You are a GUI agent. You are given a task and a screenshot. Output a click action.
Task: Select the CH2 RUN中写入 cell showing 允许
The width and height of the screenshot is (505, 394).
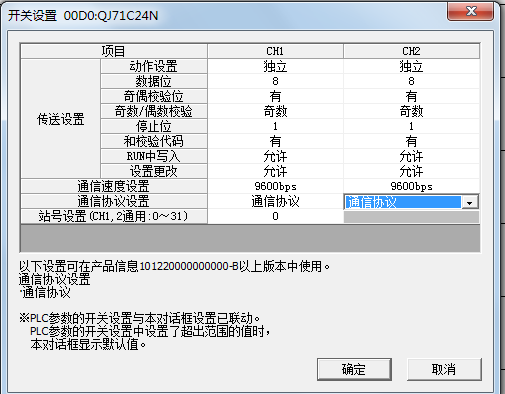tap(412, 156)
